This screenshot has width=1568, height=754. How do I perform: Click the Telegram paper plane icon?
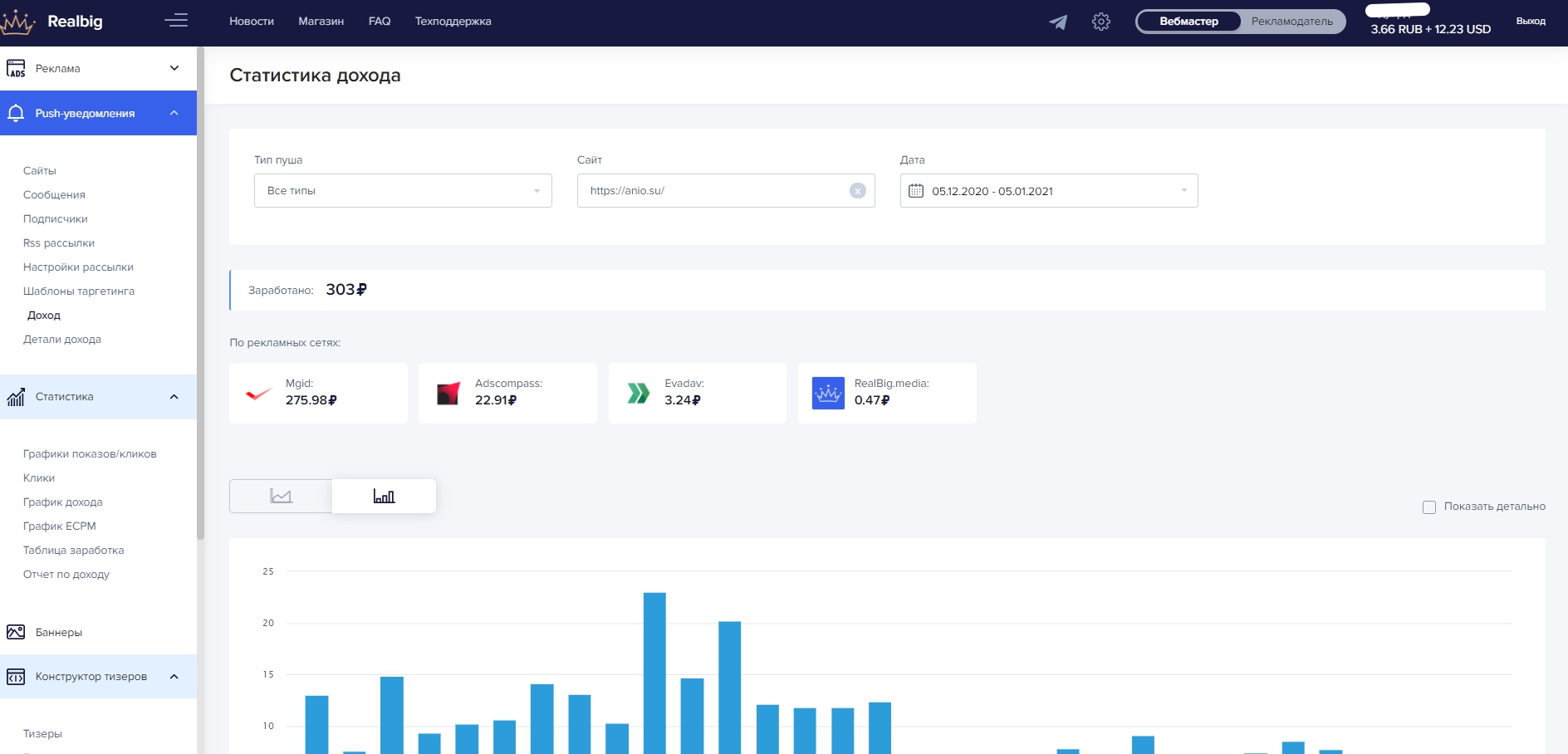click(1057, 22)
